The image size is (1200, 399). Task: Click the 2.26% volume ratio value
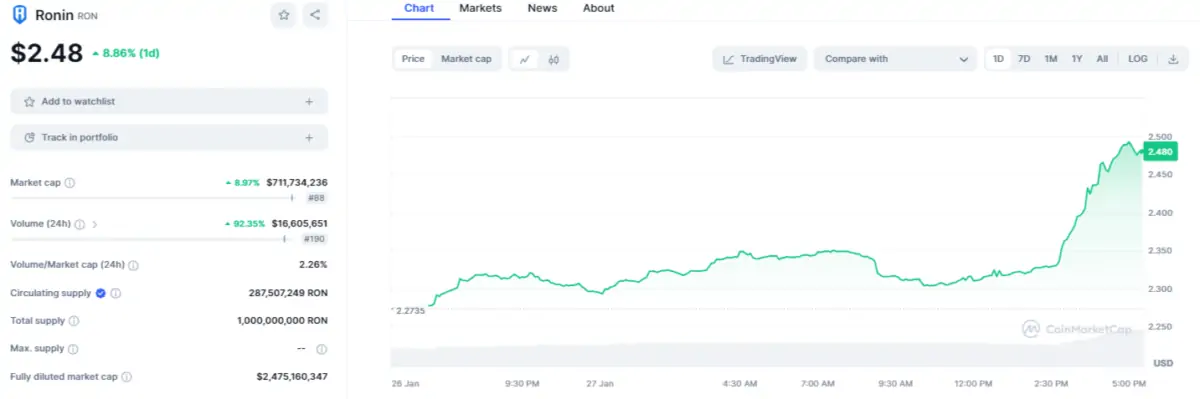pyautogui.click(x=313, y=265)
